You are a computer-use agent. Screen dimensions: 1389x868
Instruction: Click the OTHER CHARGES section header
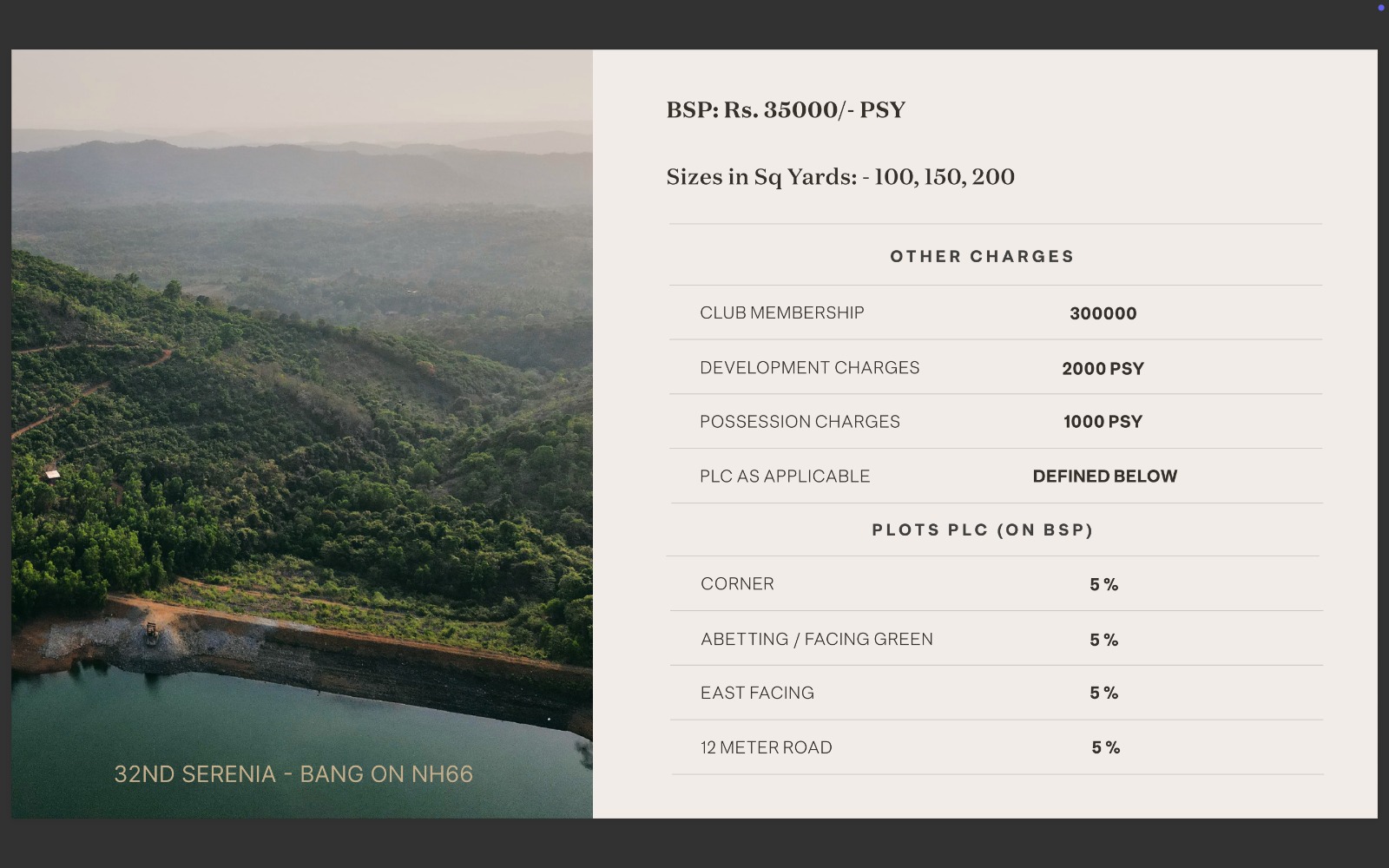pos(982,257)
